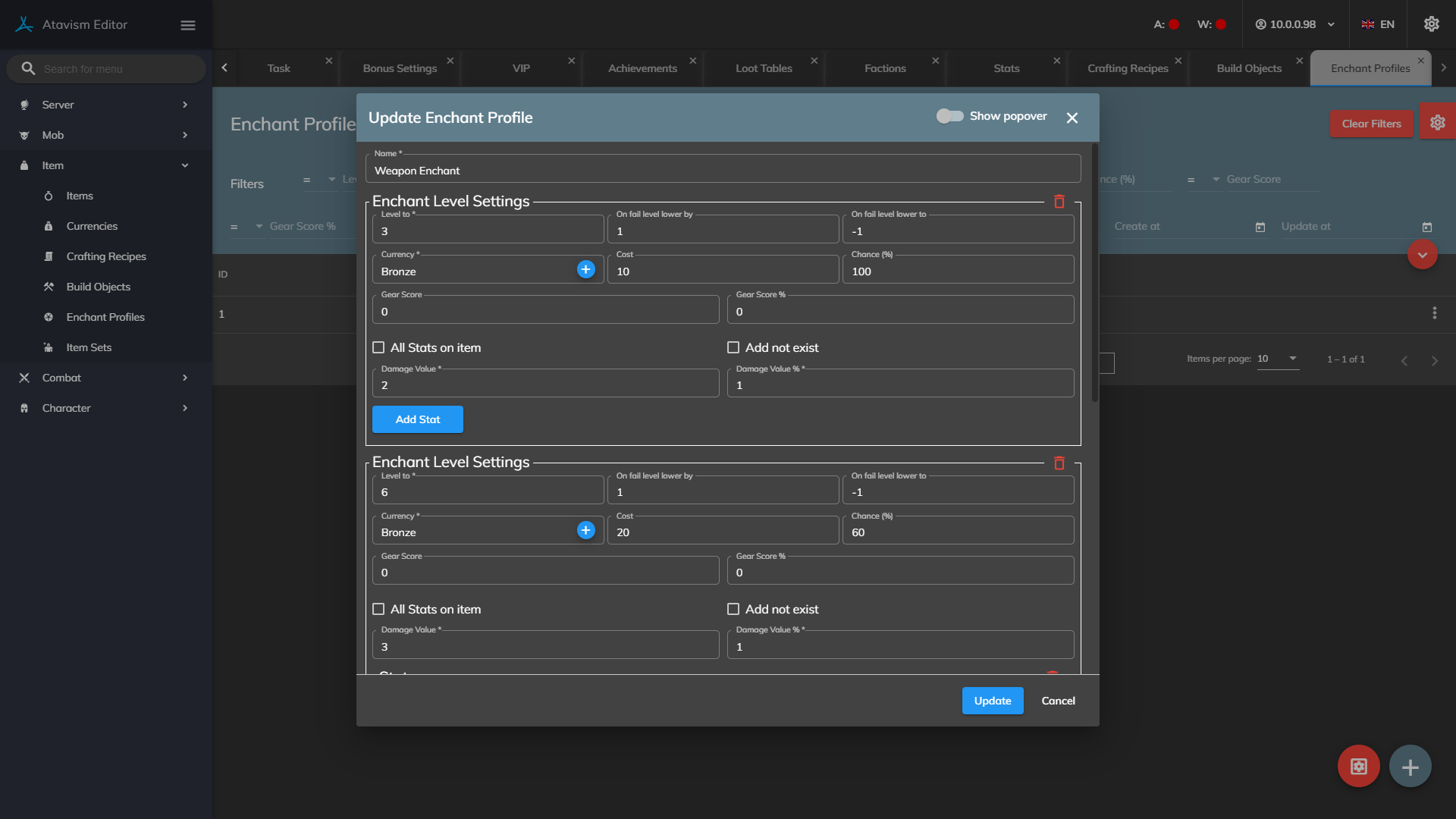Click the Update button

point(992,701)
